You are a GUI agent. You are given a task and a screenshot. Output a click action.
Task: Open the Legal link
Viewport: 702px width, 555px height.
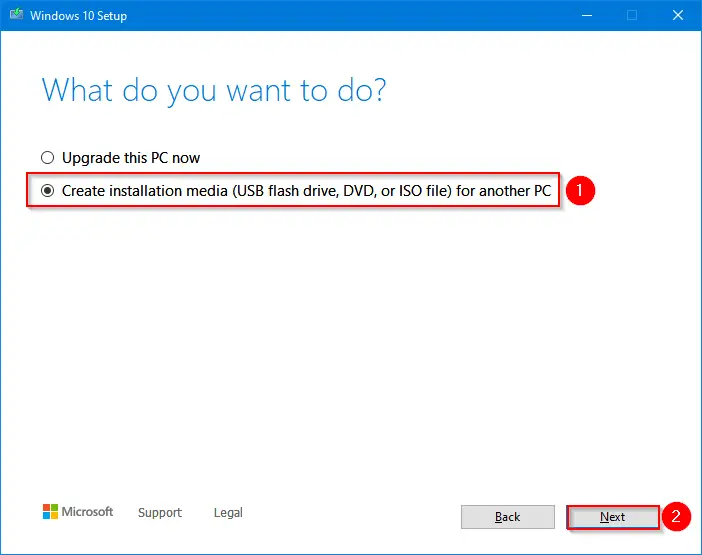pos(228,512)
